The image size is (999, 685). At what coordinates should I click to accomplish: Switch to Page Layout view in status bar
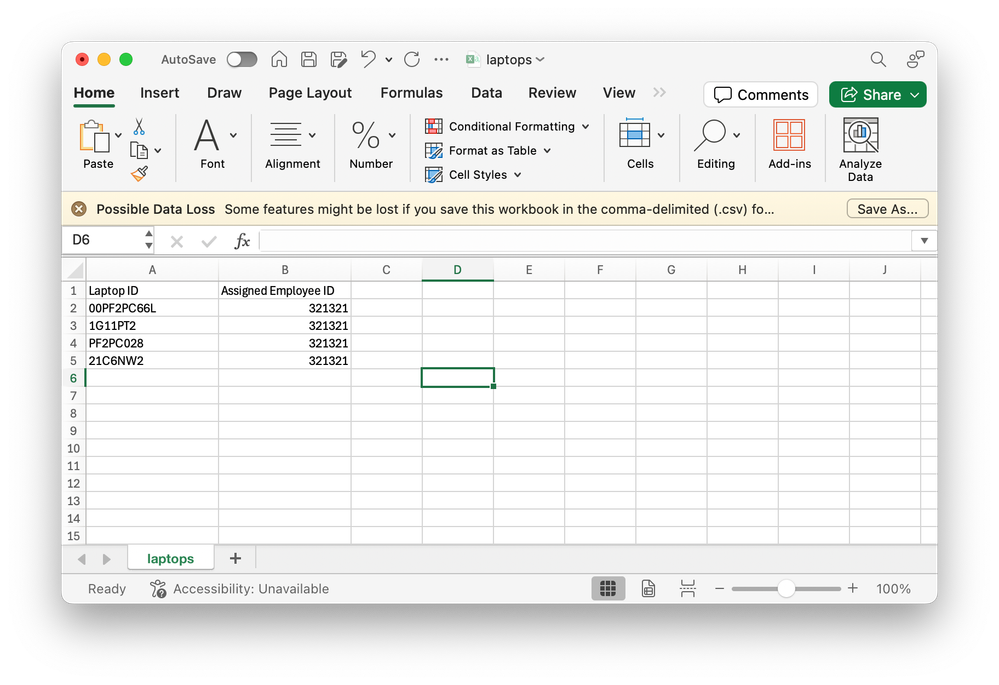pos(648,588)
